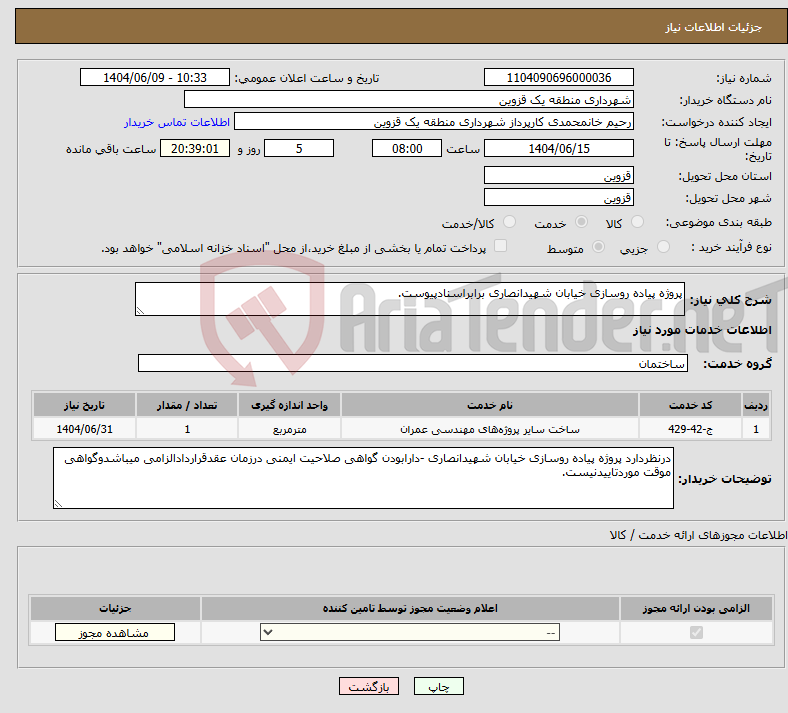
Task: Click the واحد اندازه گیری column header
Action: click(x=289, y=405)
